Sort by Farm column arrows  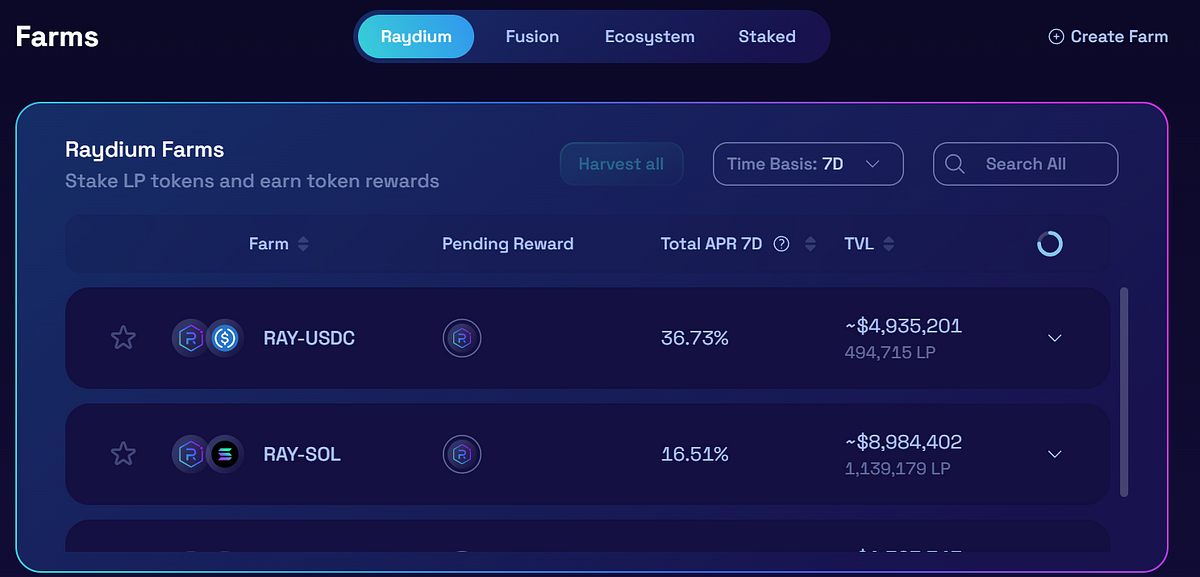(x=303, y=244)
